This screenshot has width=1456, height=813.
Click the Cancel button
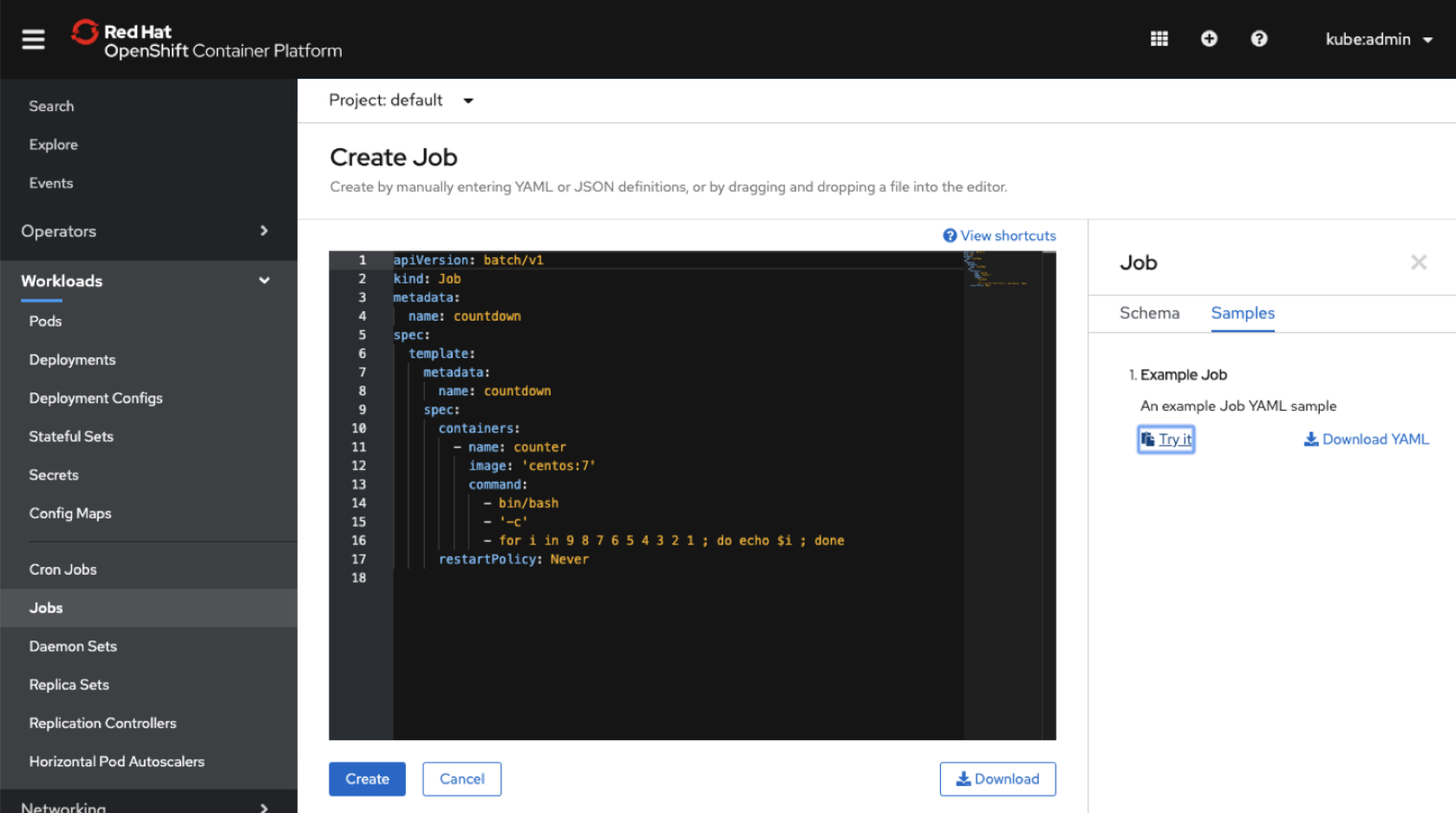coord(461,779)
